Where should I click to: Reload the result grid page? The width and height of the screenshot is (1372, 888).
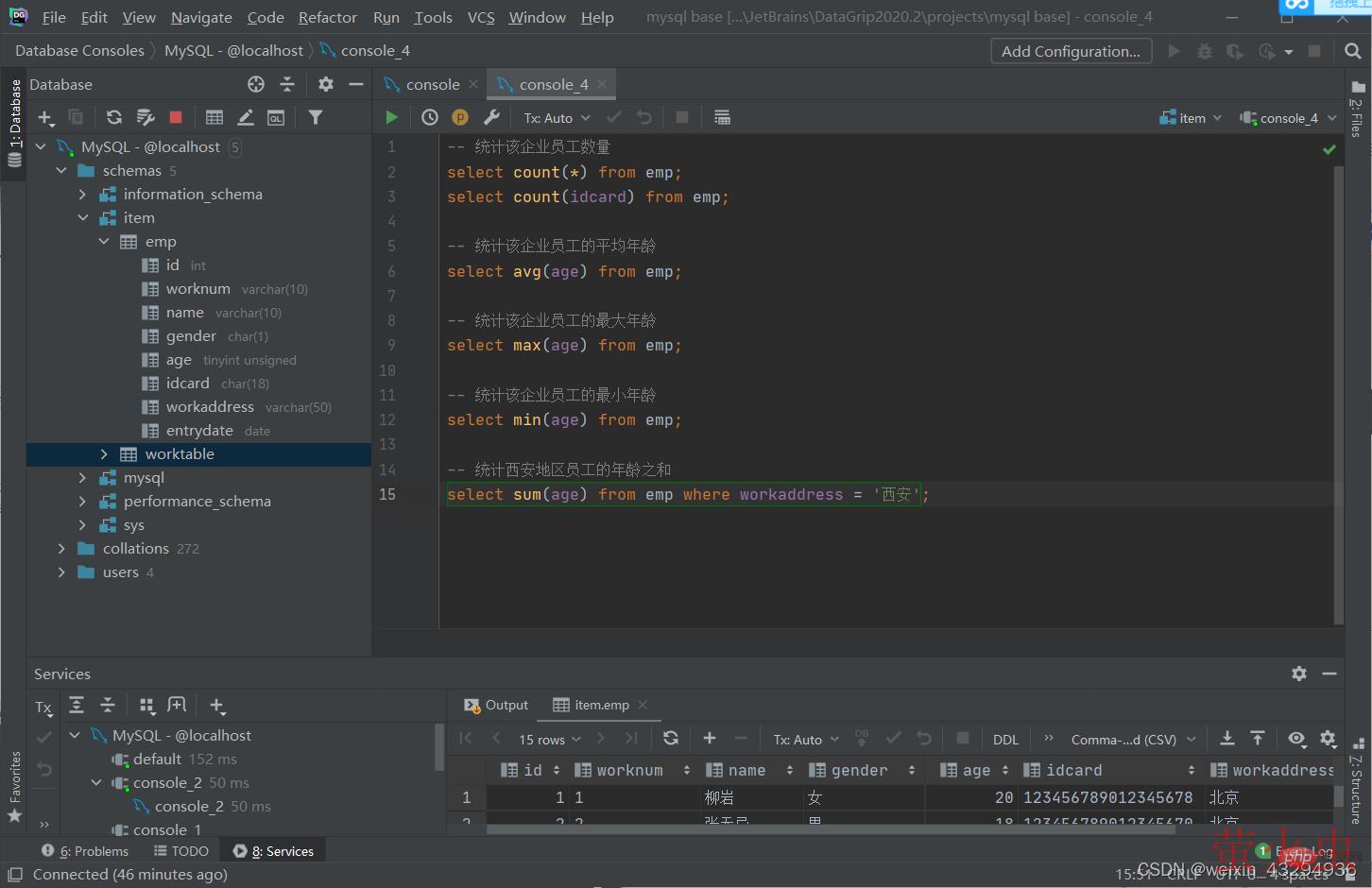pos(671,739)
